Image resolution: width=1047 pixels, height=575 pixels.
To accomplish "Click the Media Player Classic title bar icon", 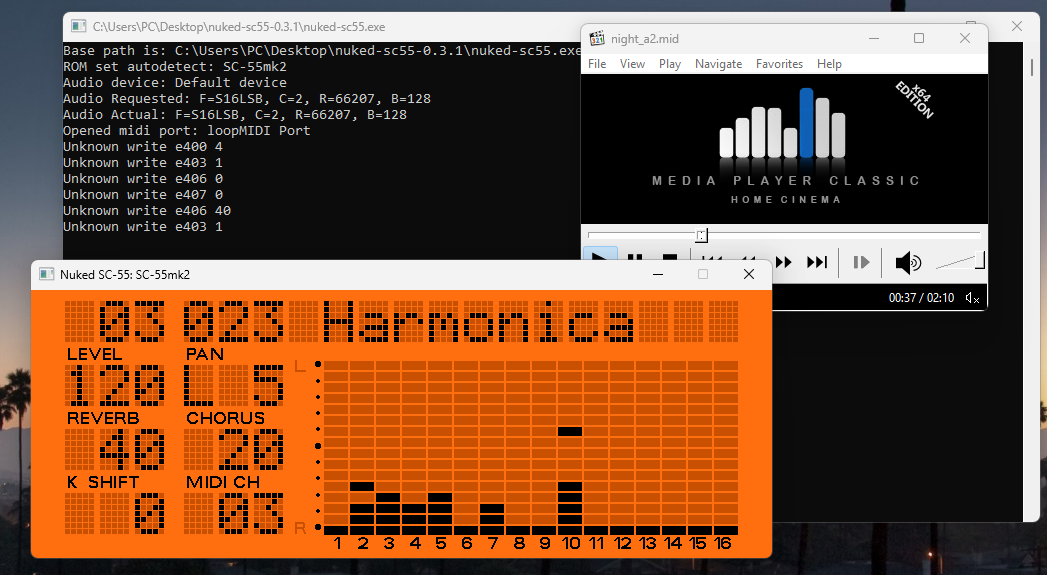I will tap(597, 39).
